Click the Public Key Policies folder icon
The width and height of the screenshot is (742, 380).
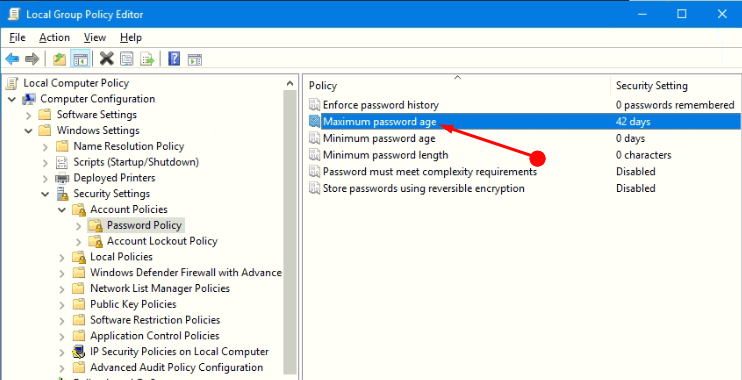(x=79, y=304)
